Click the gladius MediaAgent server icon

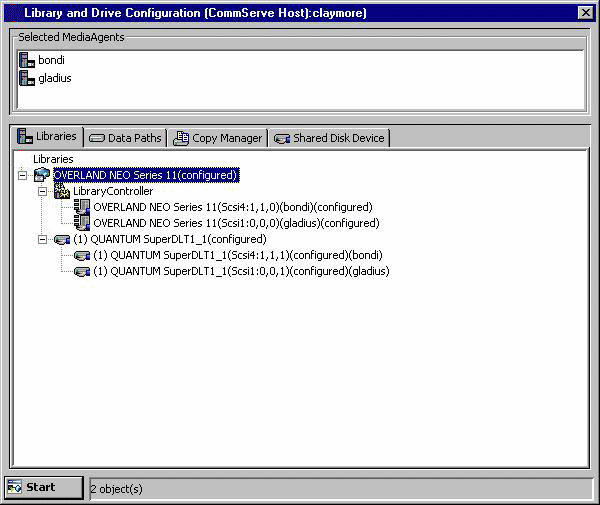26,78
